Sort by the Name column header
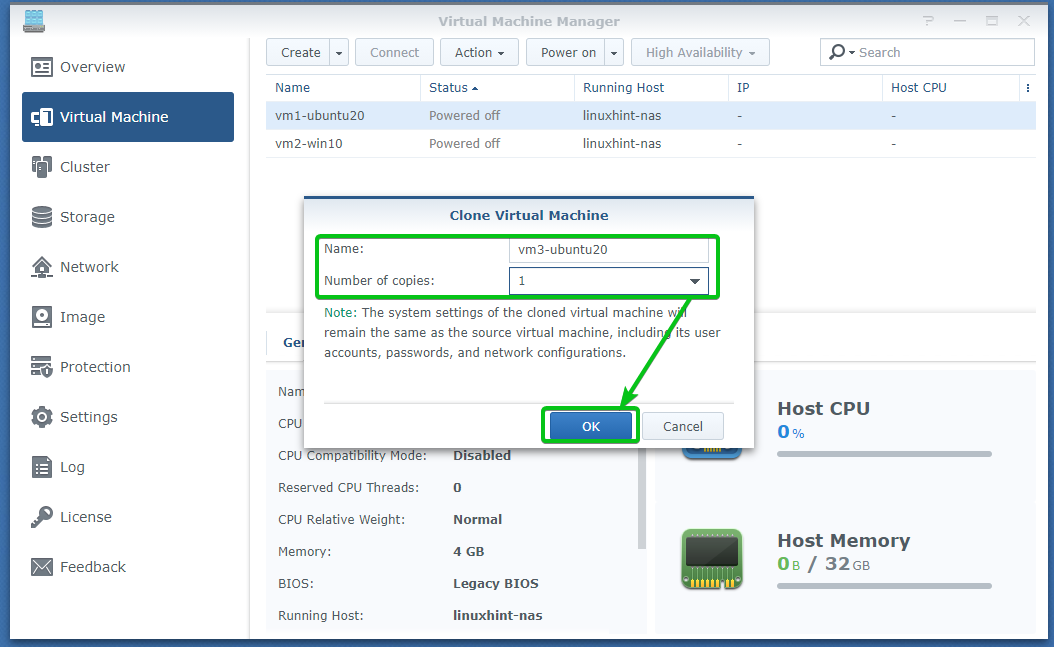1054x647 pixels. point(343,88)
